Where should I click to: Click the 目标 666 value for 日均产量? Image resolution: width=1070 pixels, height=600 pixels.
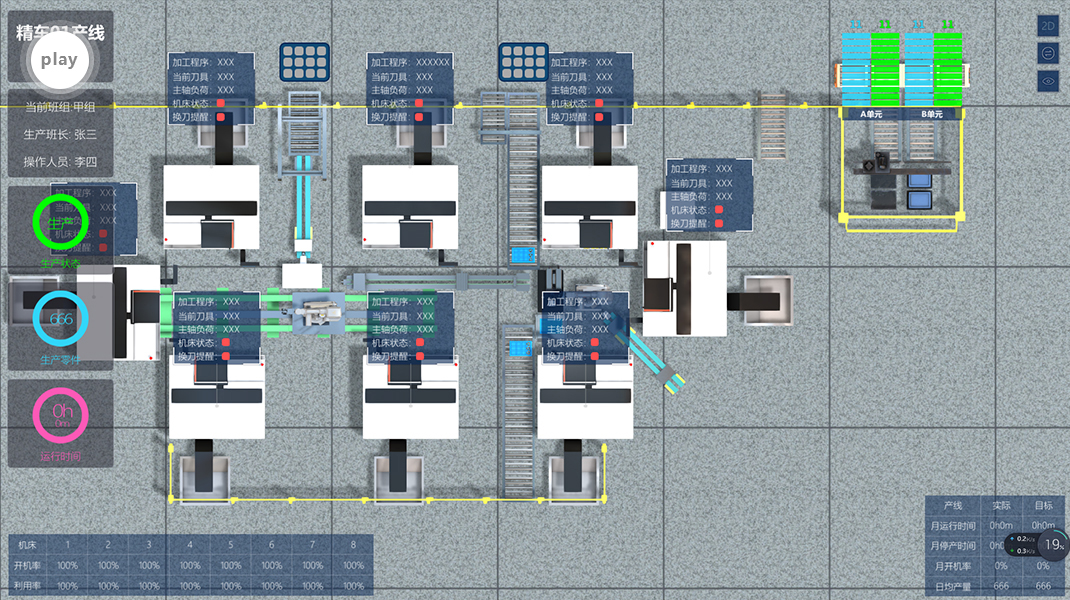pyautogui.click(x=1043, y=586)
